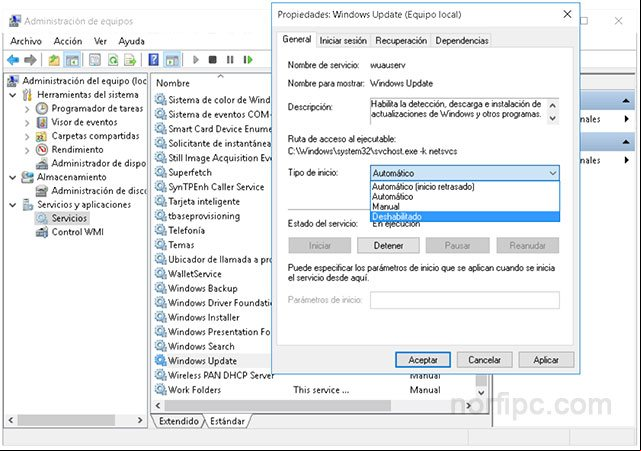Image resolution: width=641 pixels, height=451 pixels.
Task: Click the export list toolbar icon
Action: click(130, 60)
